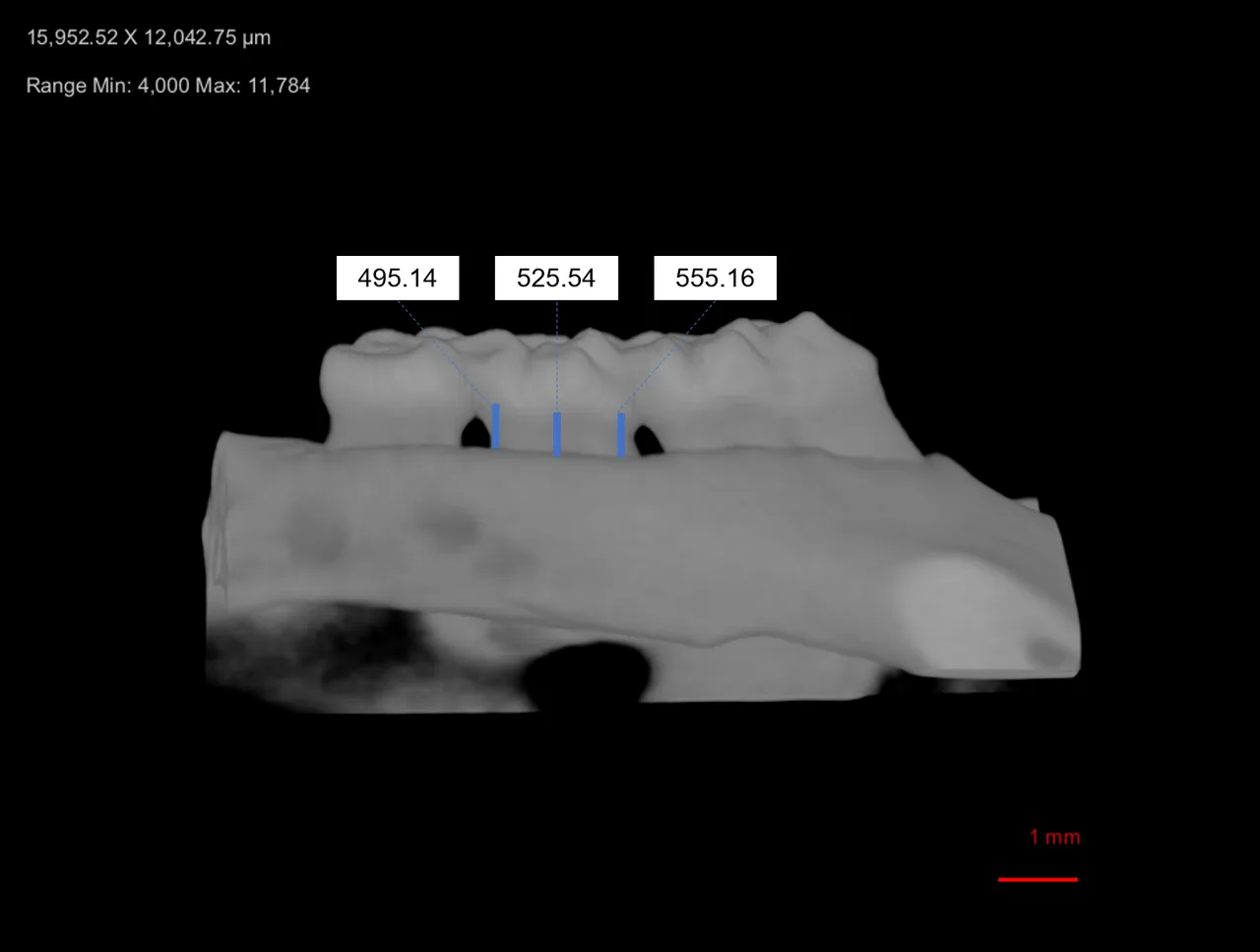Click the middle blue measurement line
This screenshot has width=1260, height=952.
tap(557, 434)
